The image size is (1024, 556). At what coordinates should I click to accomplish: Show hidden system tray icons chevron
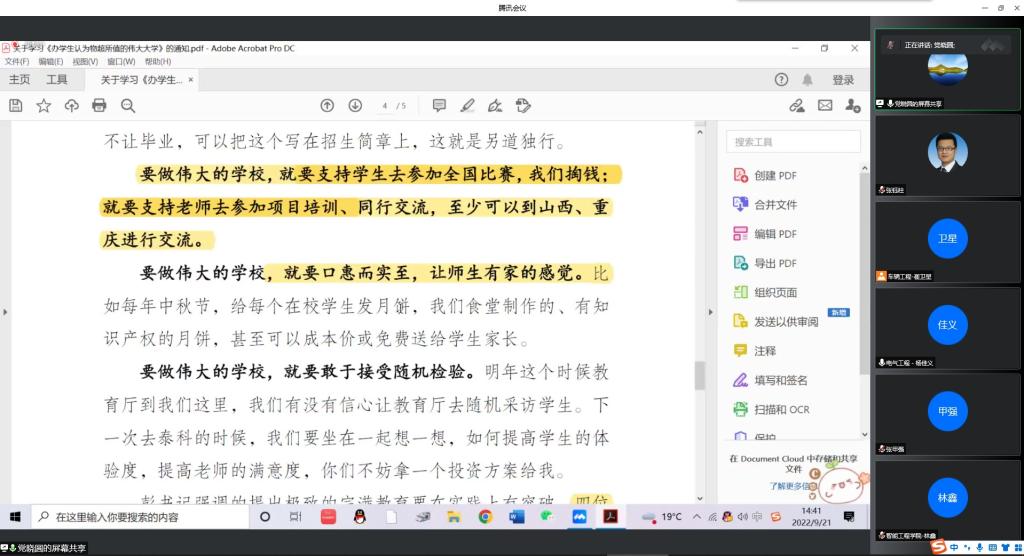[697, 517]
